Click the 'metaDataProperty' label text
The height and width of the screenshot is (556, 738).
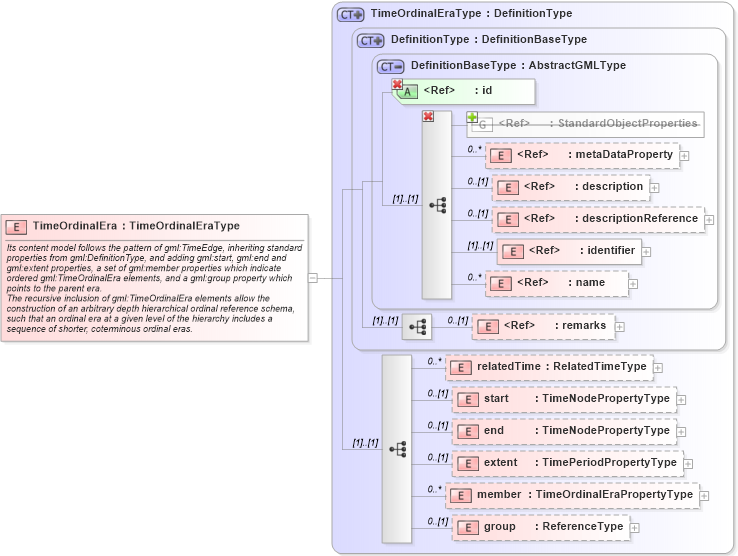click(624, 154)
